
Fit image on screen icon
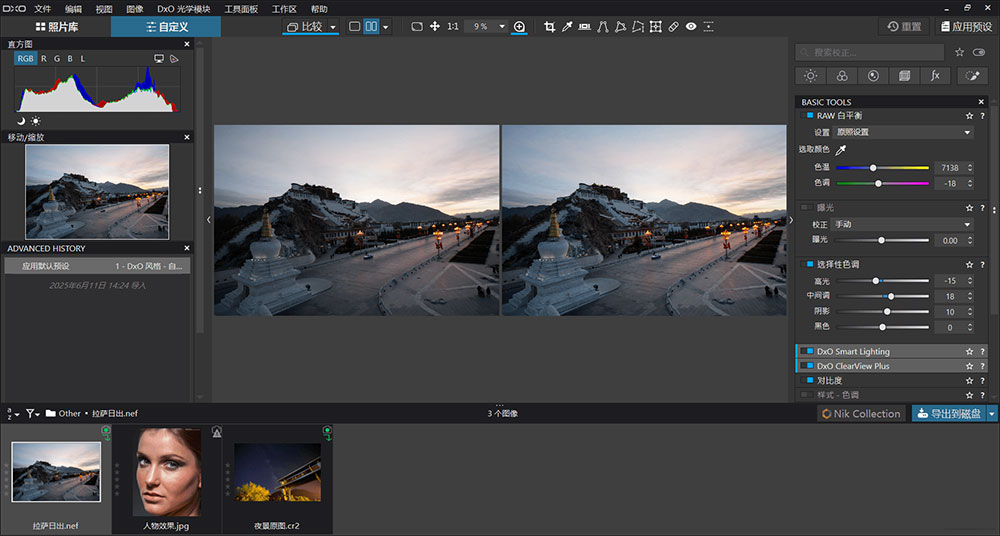pyautogui.click(x=417, y=27)
